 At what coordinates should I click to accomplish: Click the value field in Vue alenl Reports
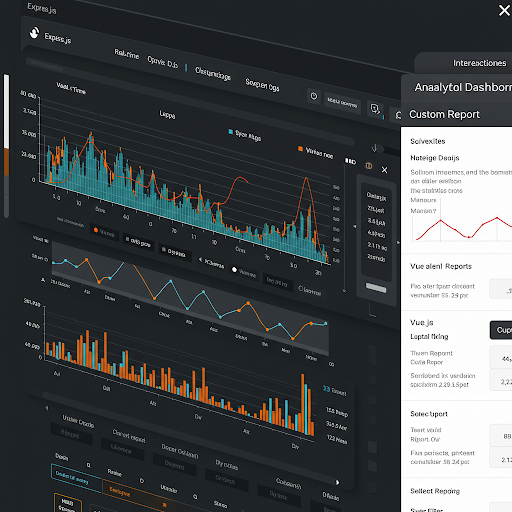[x=501, y=289]
